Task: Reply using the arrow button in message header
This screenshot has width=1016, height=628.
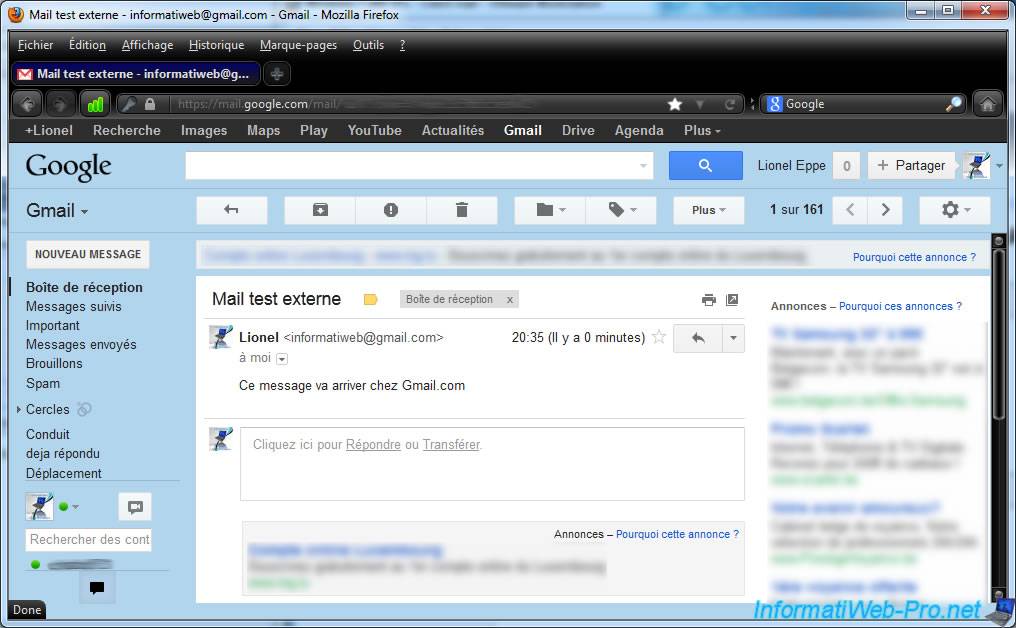Action: pyautogui.click(x=698, y=338)
